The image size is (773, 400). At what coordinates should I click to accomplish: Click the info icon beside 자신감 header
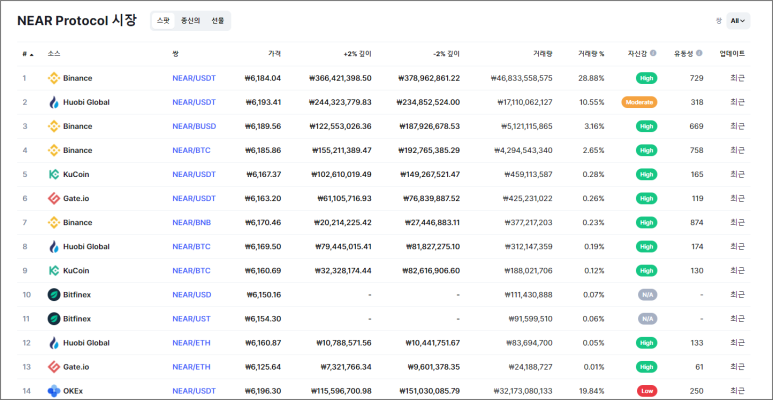653,53
